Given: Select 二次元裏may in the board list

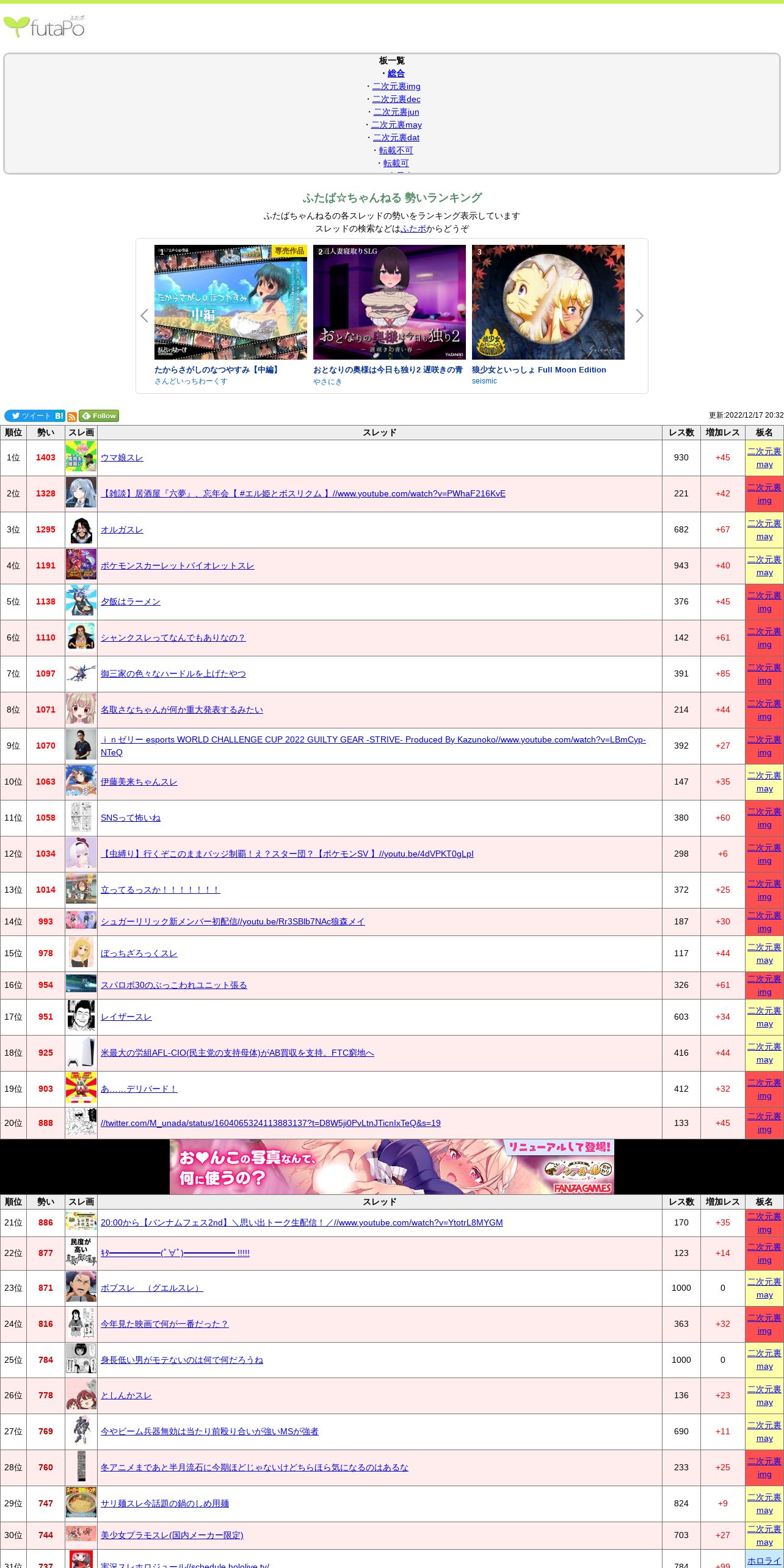Looking at the screenshot, I should click(x=396, y=125).
